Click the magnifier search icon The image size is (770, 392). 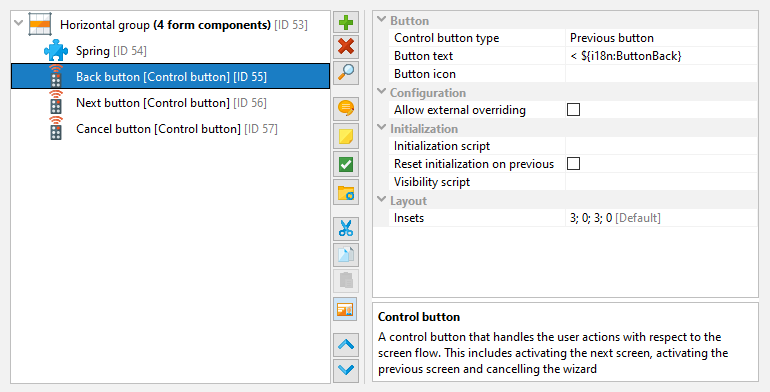[346, 72]
